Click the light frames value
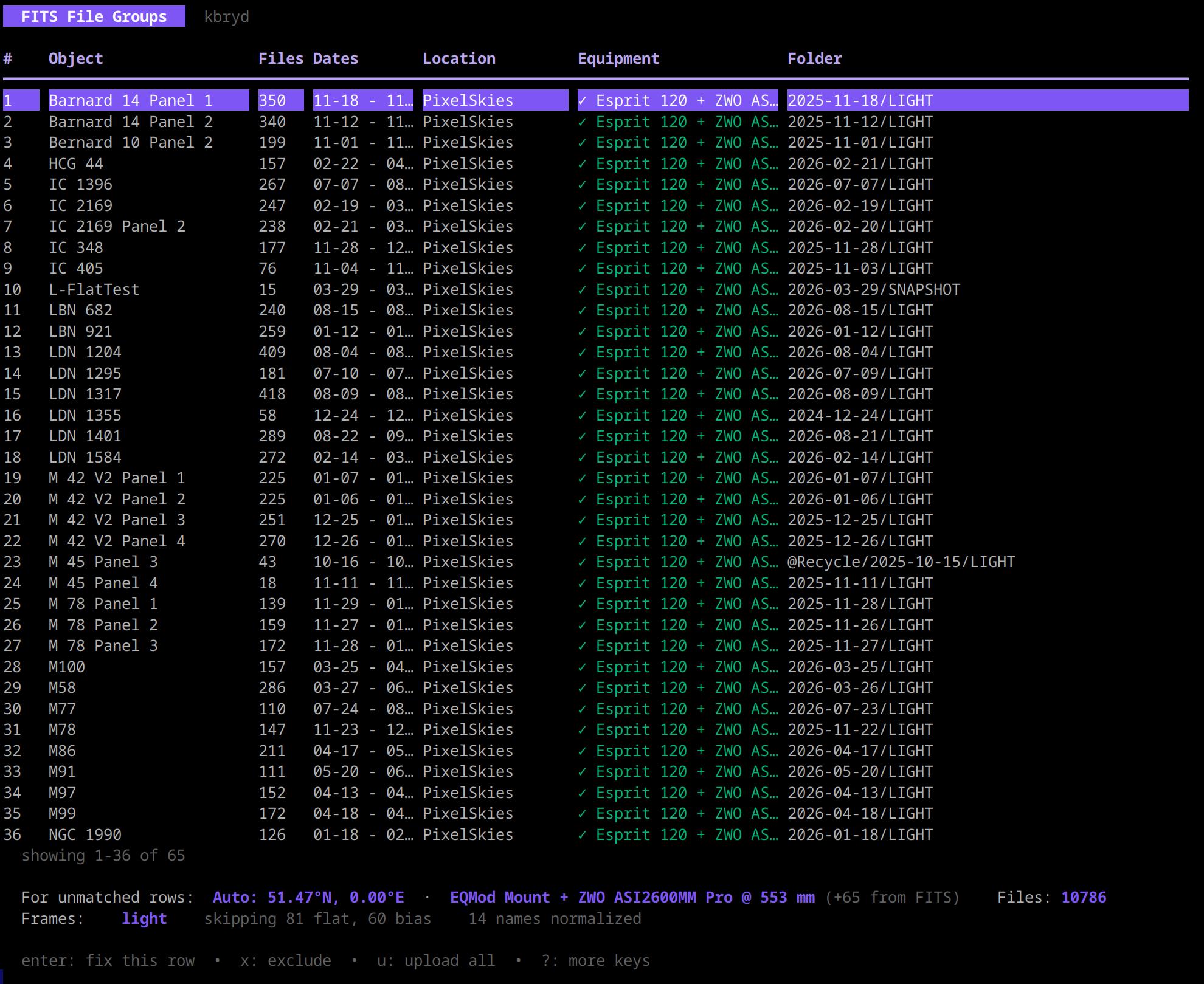The height and width of the screenshot is (984, 1204). 144,918
